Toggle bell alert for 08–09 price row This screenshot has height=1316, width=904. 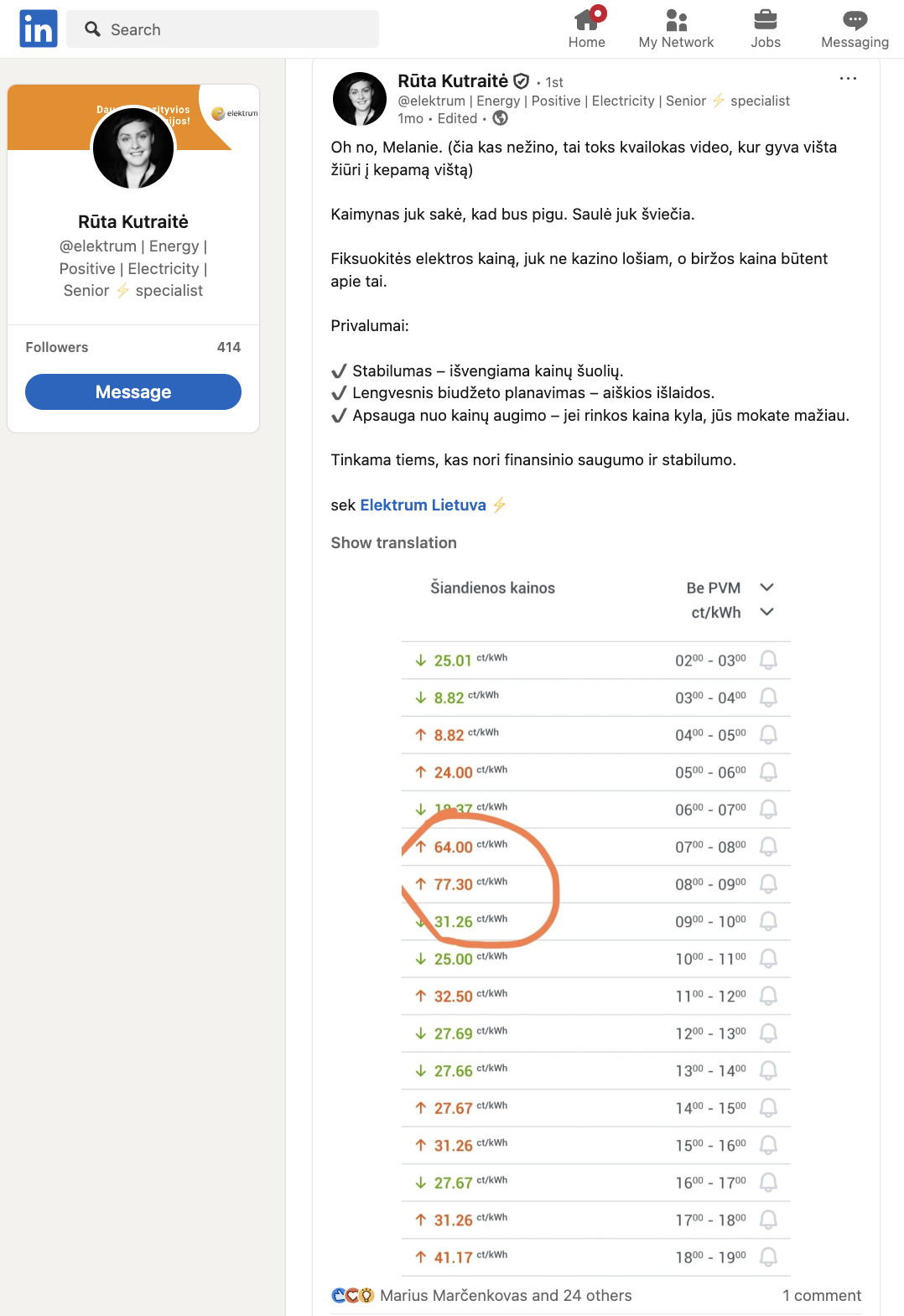[768, 884]
